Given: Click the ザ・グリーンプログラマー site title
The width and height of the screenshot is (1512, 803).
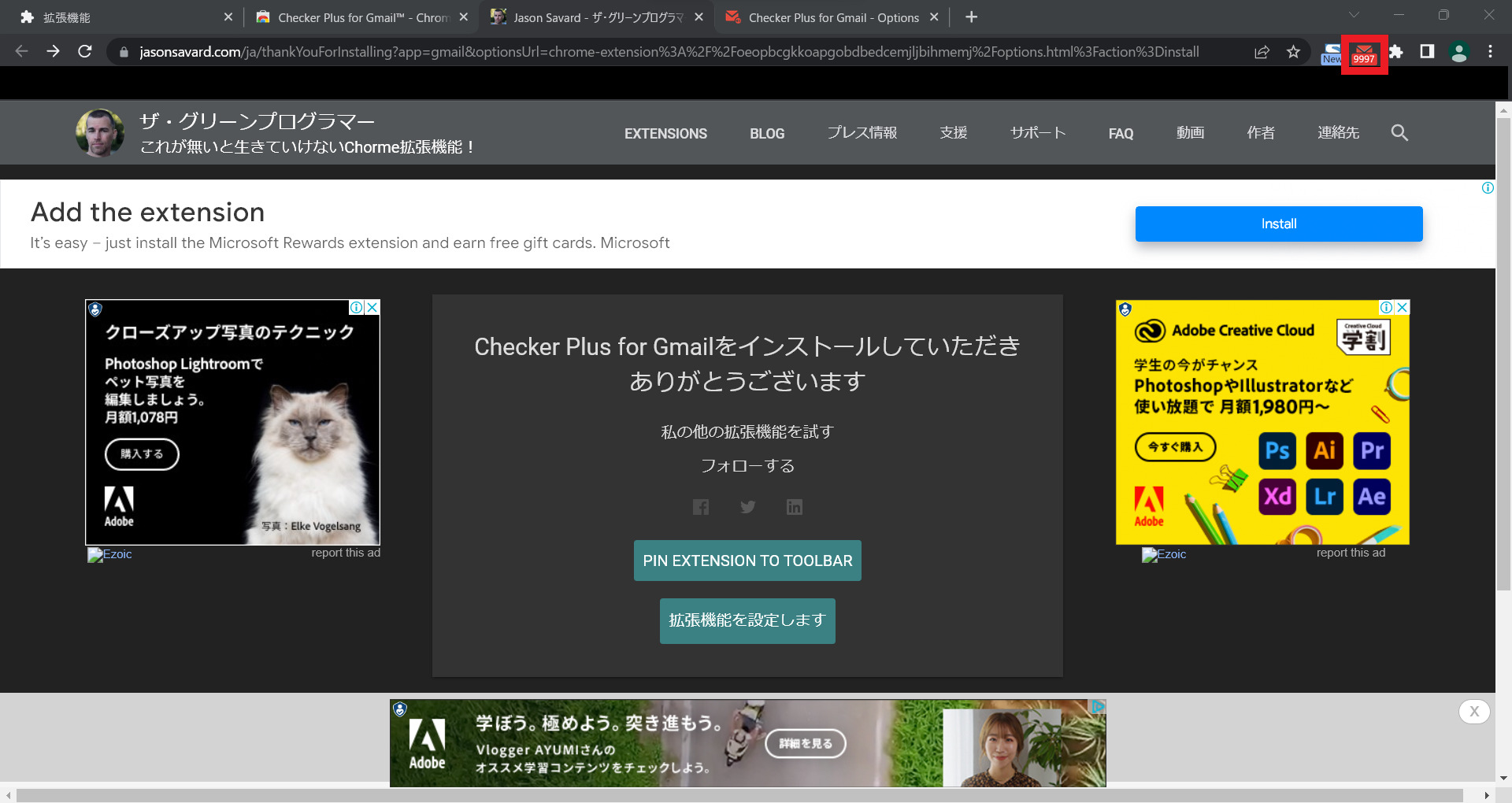Looking at the screenshot, I should point(258,121).
